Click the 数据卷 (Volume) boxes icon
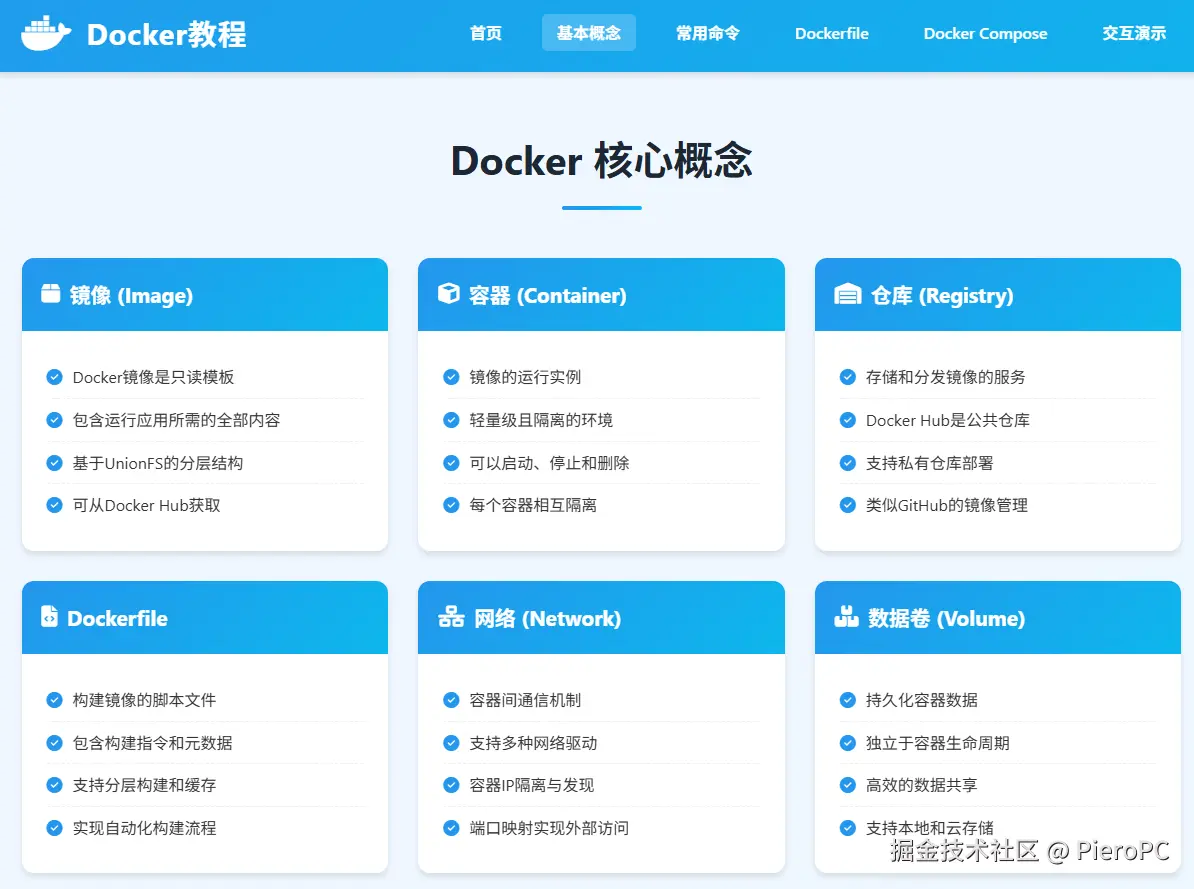This screenshot has height=889, width=1194. [846, 616]
